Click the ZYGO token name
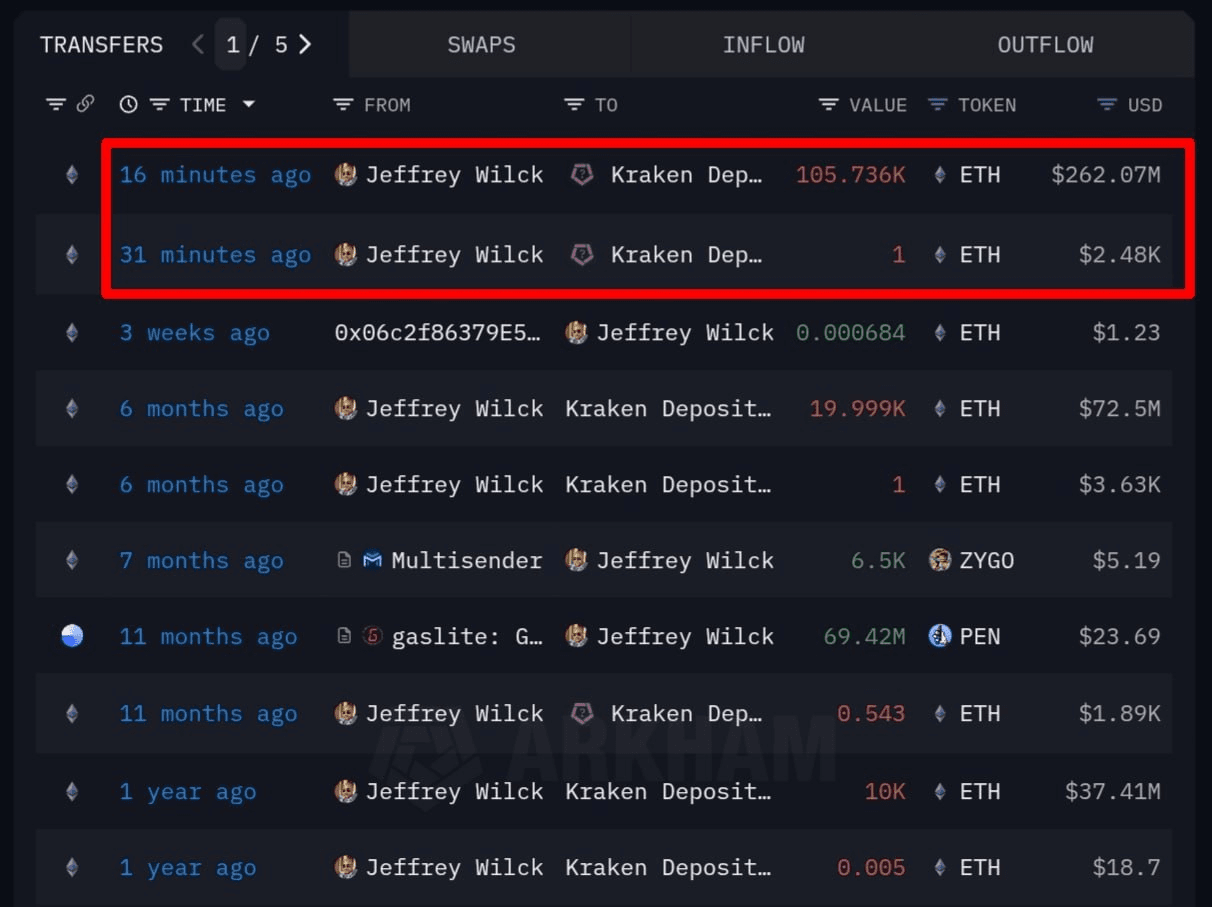The height and width of the screenshot is (907, 1212). pos(987,561)
